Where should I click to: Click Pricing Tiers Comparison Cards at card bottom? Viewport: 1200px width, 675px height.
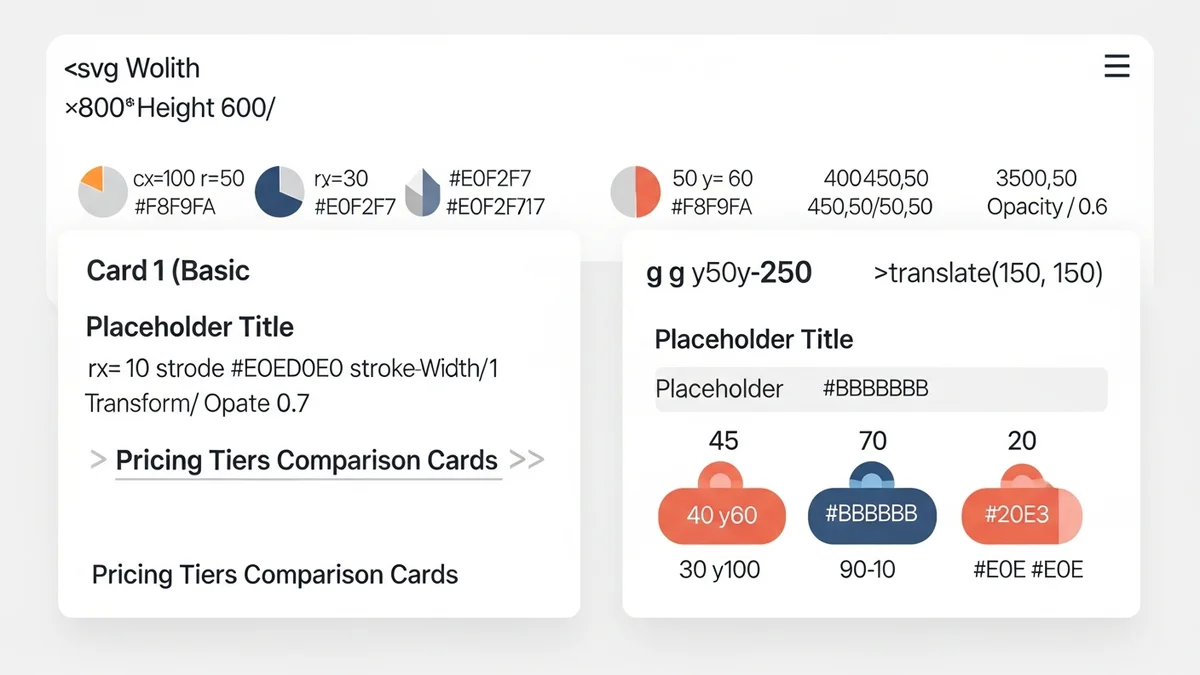click(275, 575)
